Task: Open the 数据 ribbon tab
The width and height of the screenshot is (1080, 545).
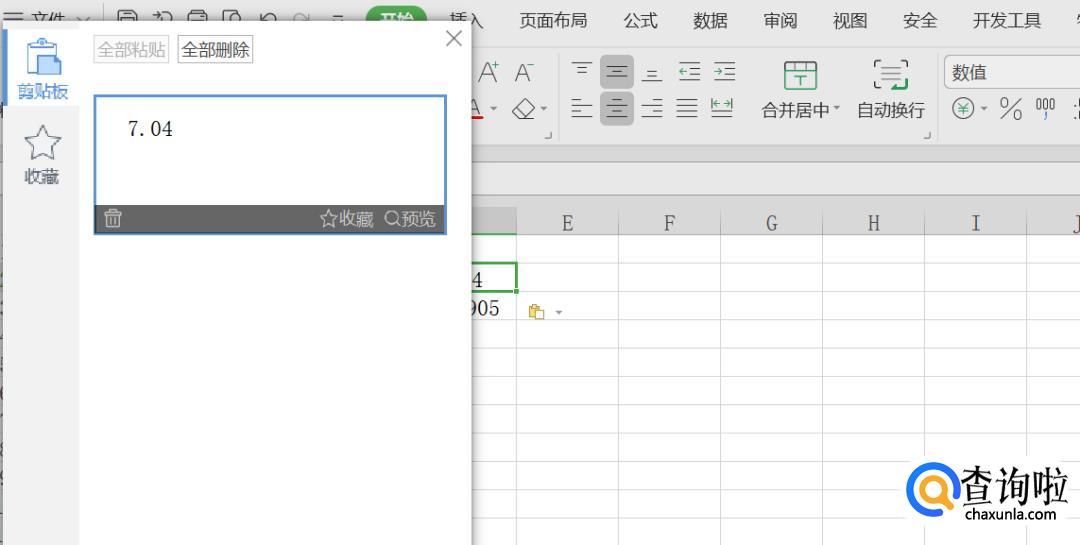Action: 710,21
